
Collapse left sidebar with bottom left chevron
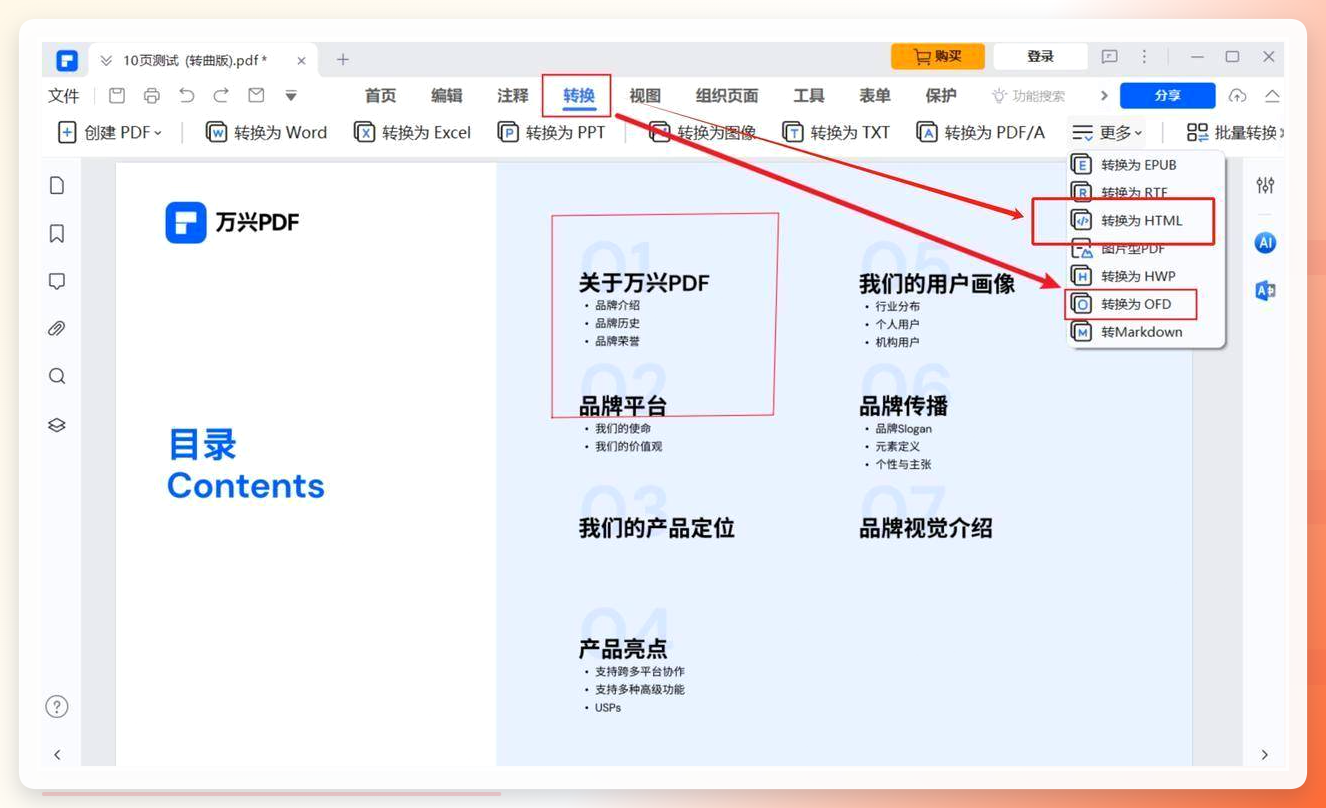pos(57,755)
